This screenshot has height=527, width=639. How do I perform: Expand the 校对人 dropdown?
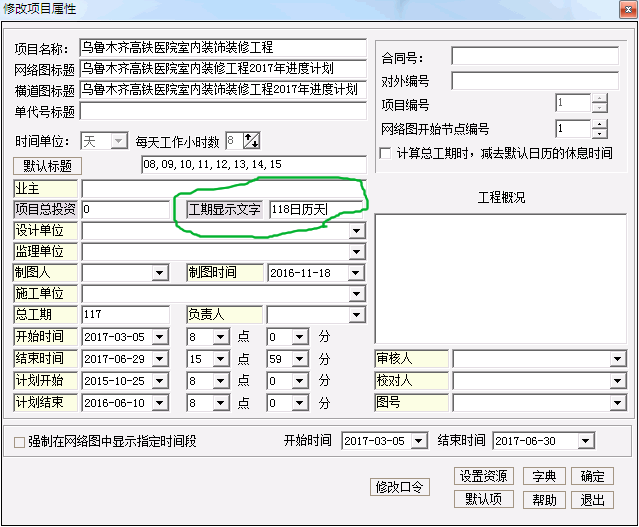617,381
